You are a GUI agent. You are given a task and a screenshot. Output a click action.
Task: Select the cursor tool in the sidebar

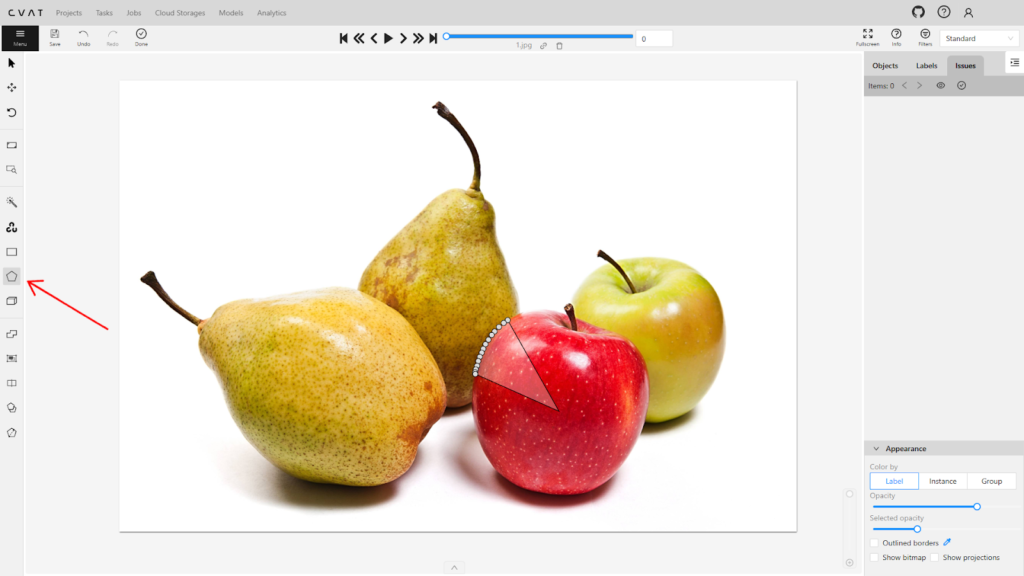(x=12, y=63)
